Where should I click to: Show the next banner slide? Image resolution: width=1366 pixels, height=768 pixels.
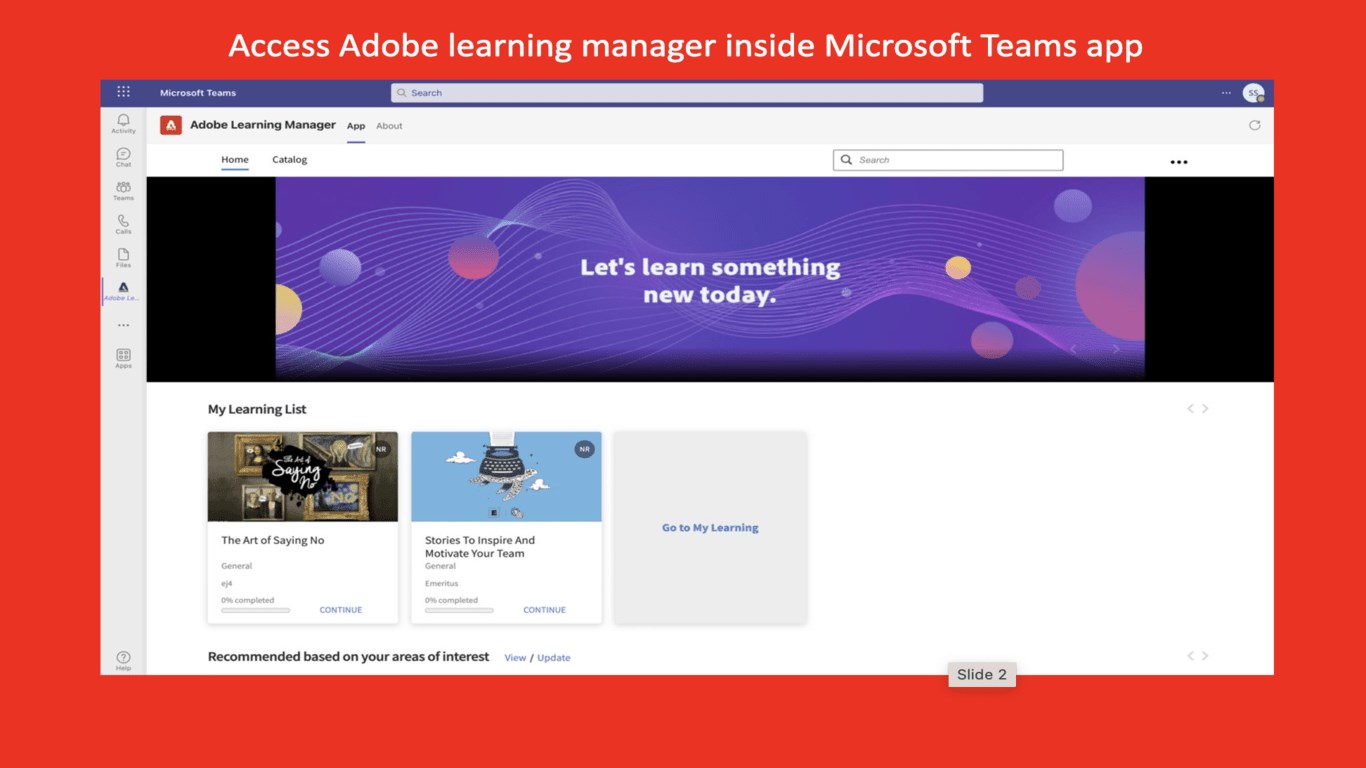(x=1116, y=349)
